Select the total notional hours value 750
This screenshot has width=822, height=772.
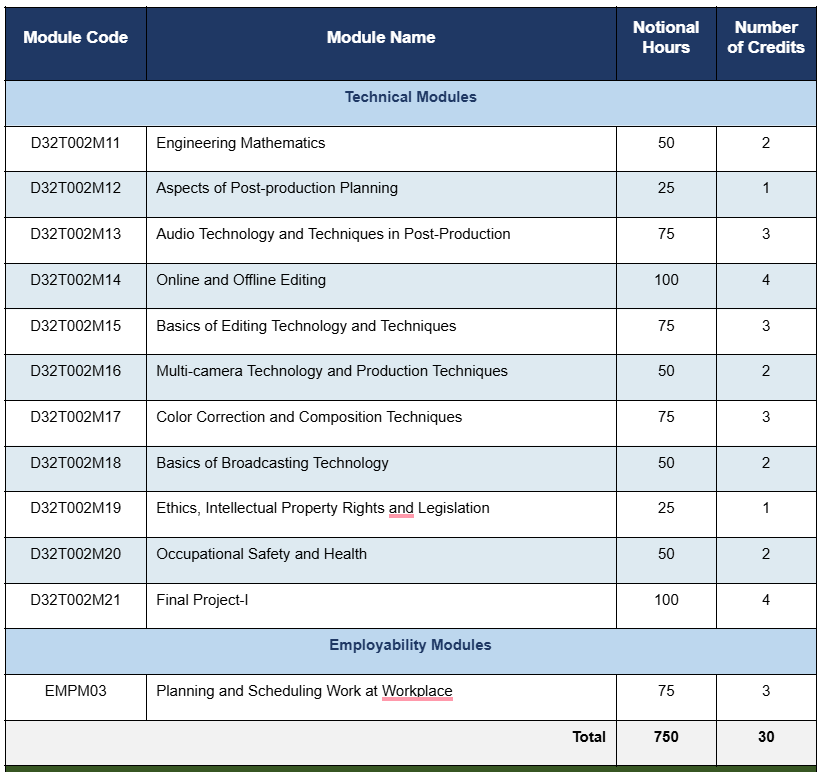coord(666,737)
